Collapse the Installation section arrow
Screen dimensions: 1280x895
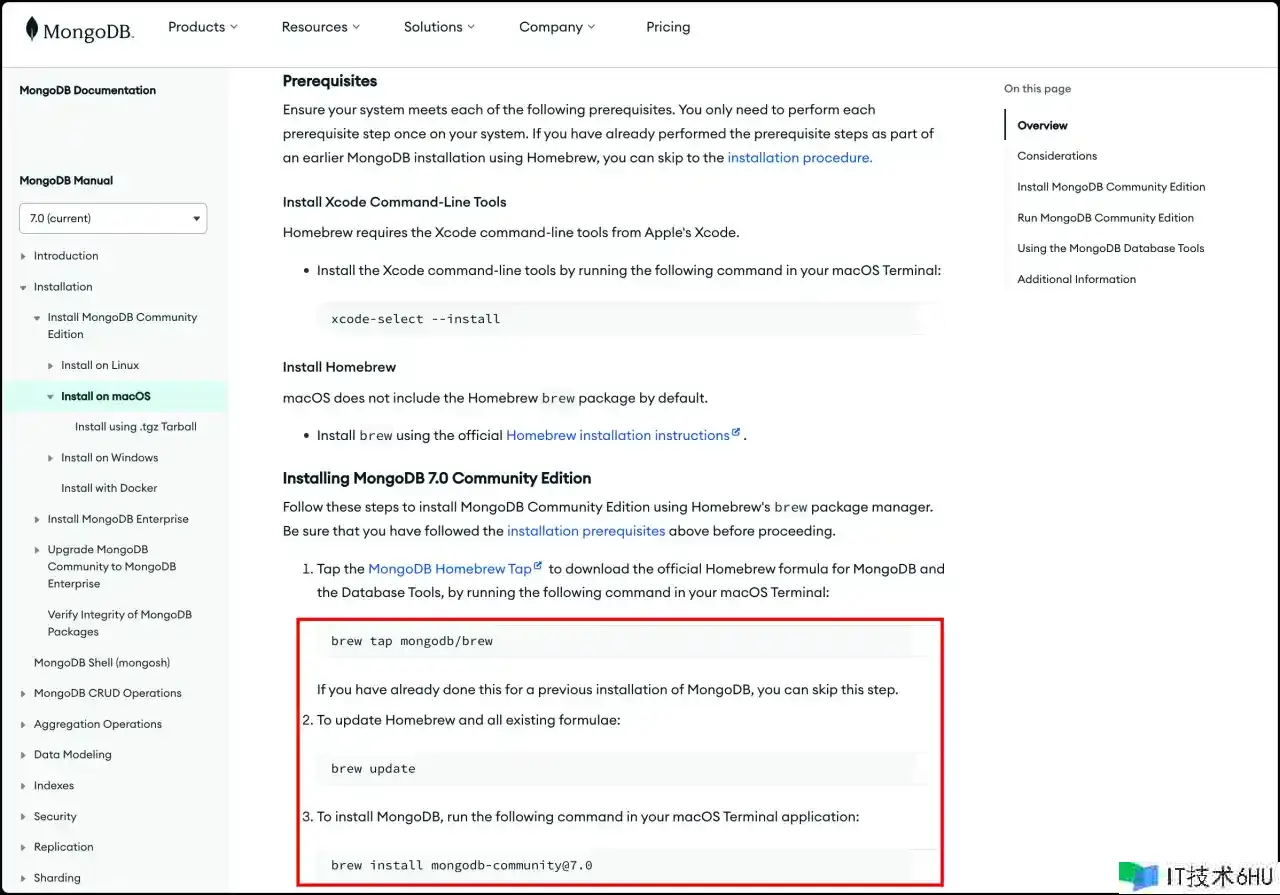(x=23, y=287)
